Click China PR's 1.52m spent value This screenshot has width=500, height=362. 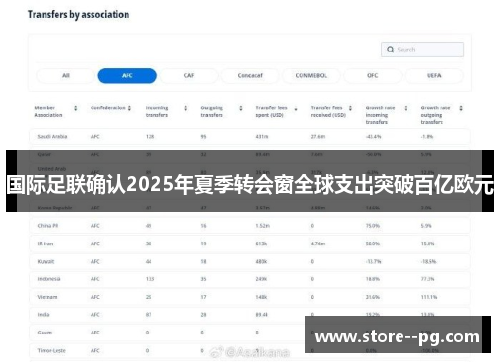263,226
